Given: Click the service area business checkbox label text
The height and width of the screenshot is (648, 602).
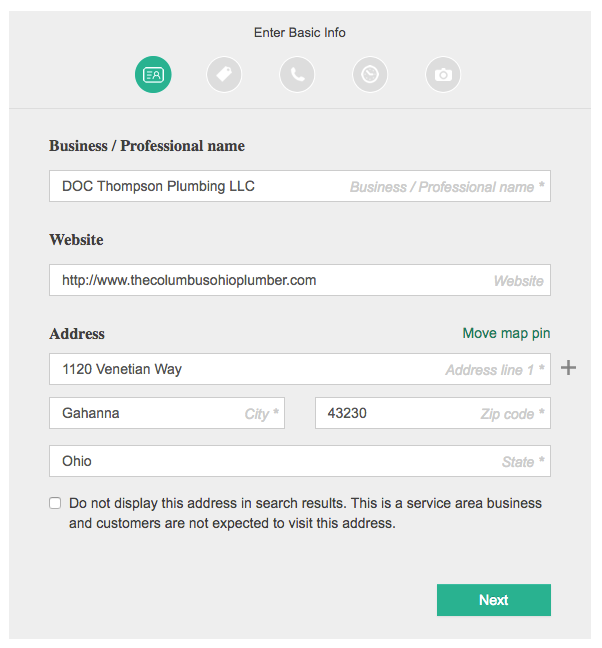Looking at the screenshot, I should point(305,513).
